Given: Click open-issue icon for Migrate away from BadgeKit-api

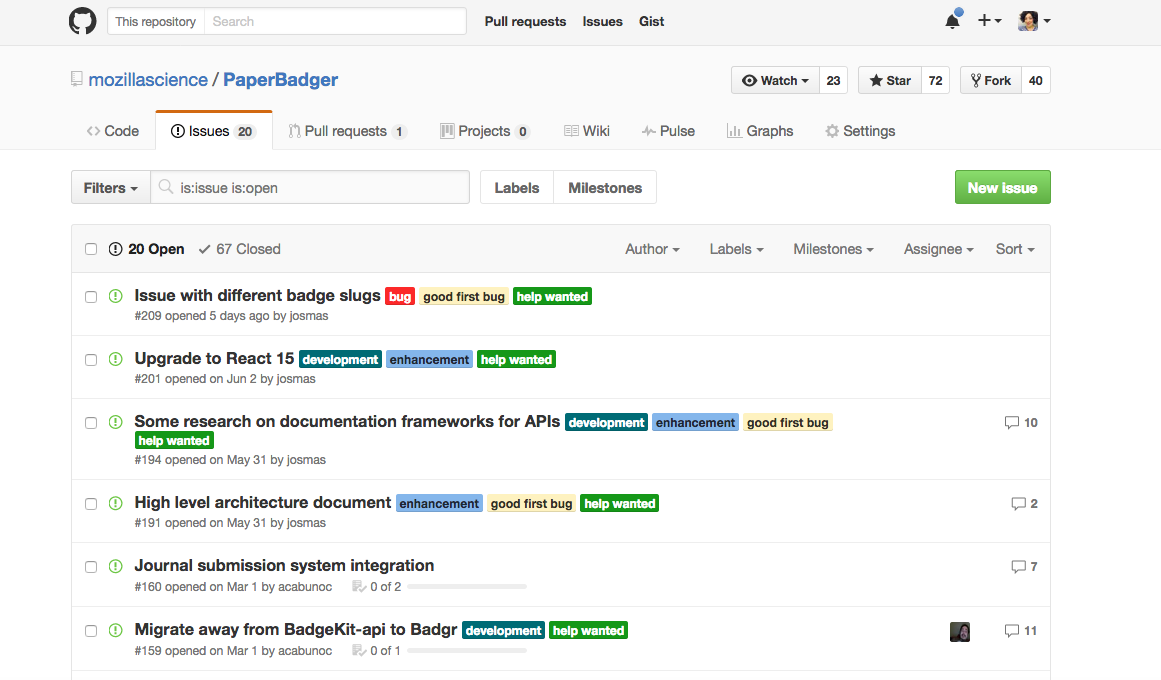Looking at the screenshot, I should pyautogui.click(x=116, y=630).
